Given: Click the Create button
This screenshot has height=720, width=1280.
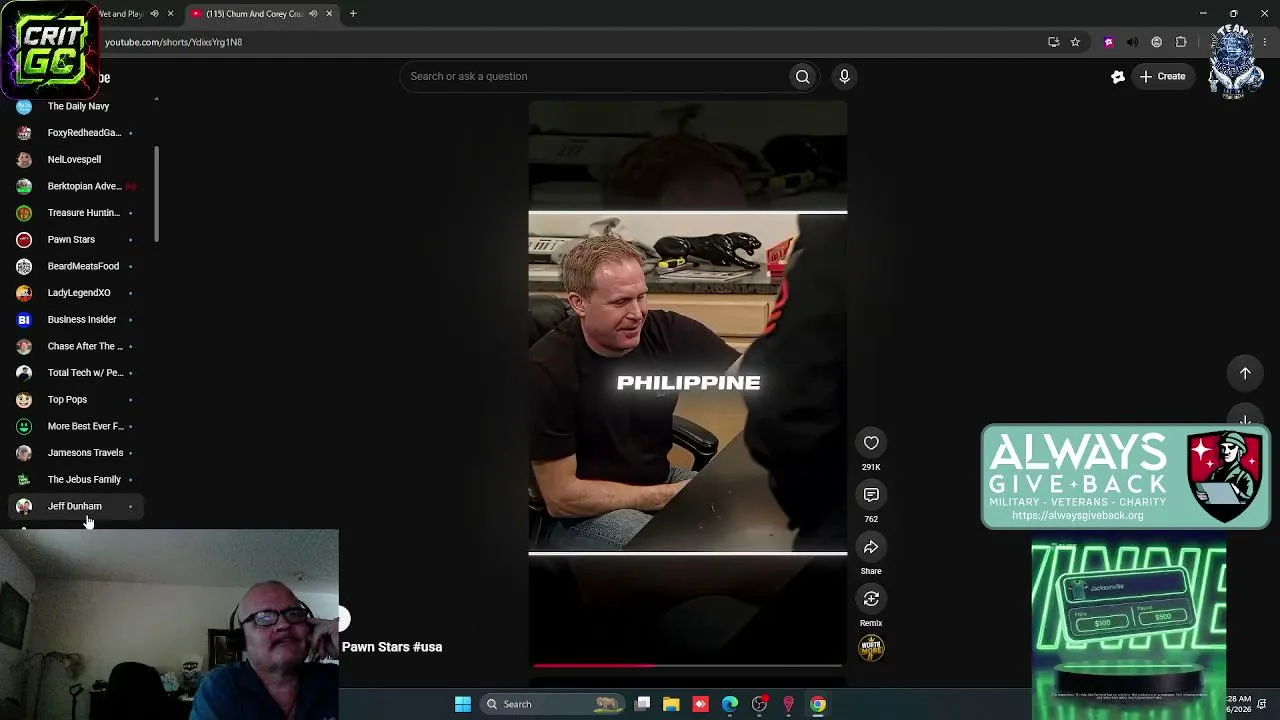Looking at the screenshot, I should click(x=1162, y=77).
